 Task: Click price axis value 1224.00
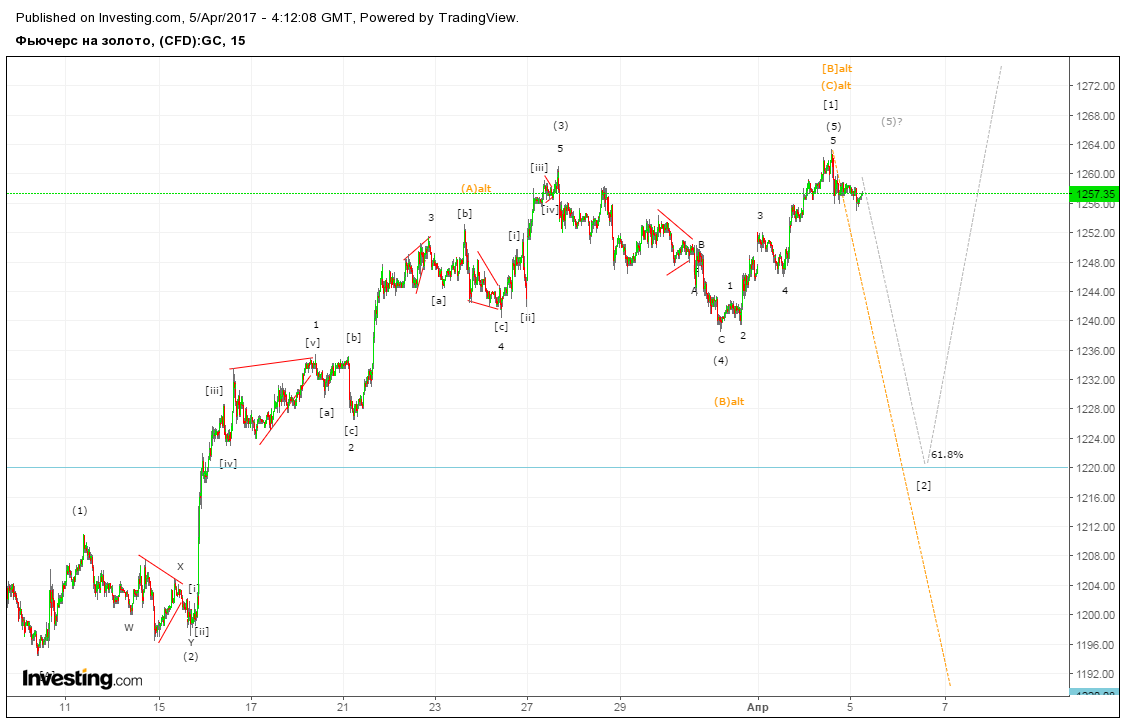coord(1094,439)
